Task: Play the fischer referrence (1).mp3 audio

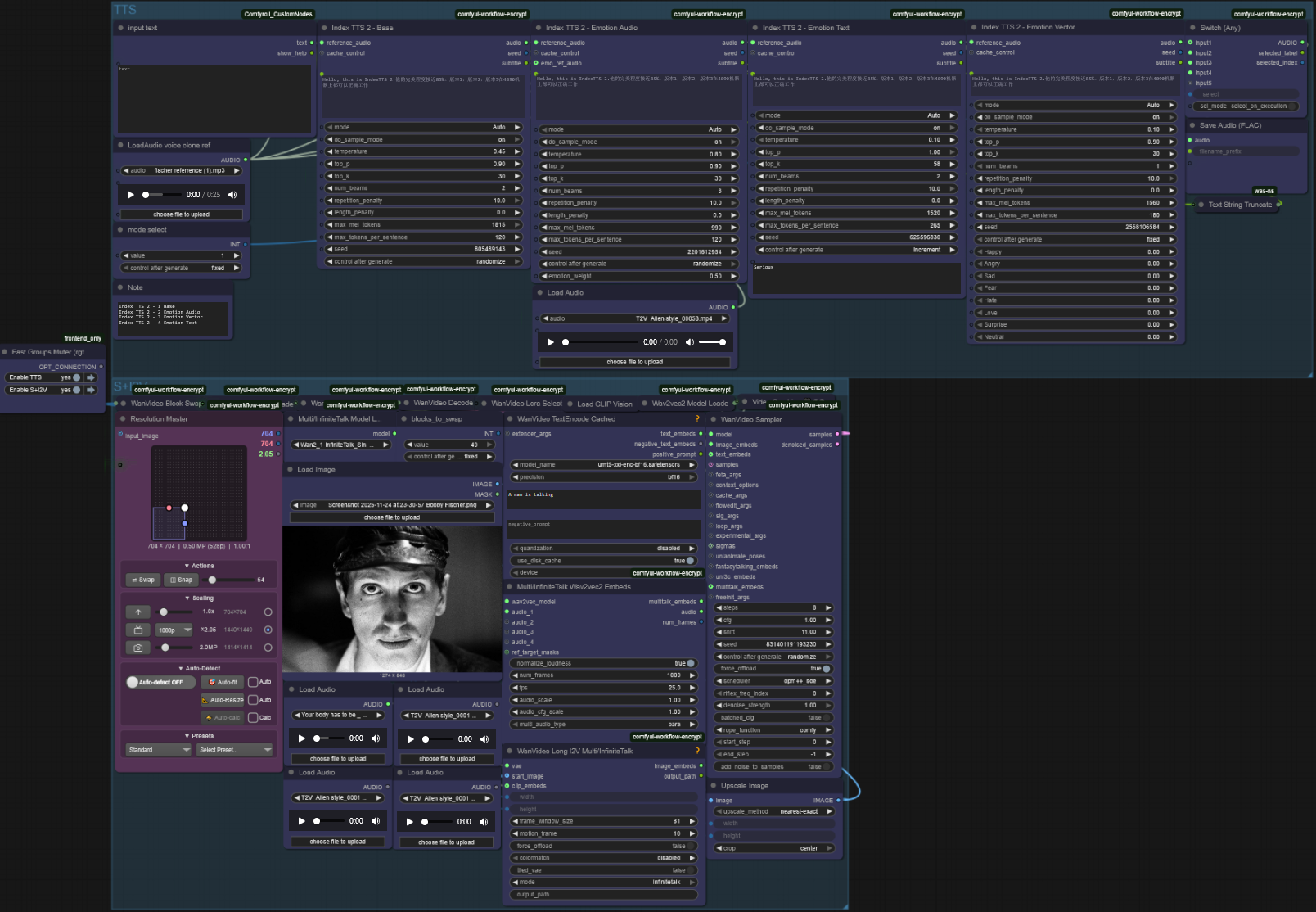Action: (130, 195)
